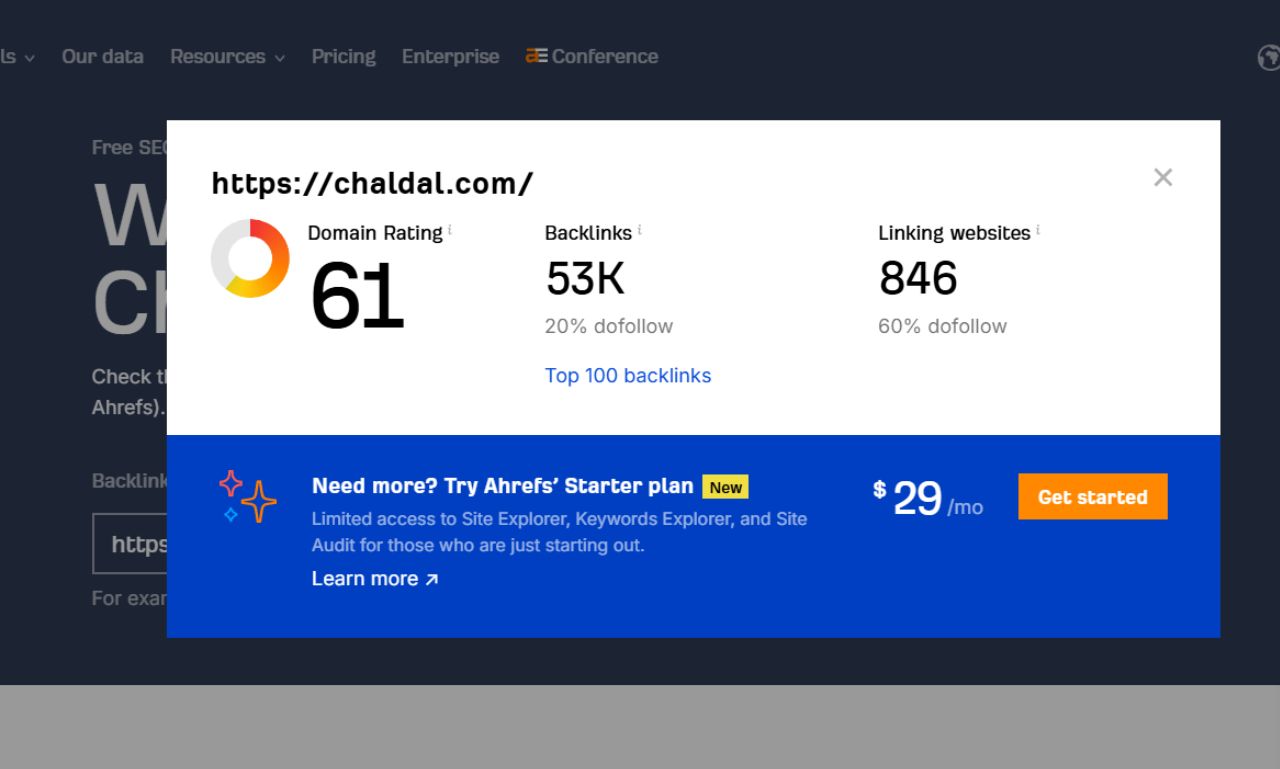Open the Our data navigation item
Image resolution: width=1280 pixels, height=769 pixels.
point(102,57)
